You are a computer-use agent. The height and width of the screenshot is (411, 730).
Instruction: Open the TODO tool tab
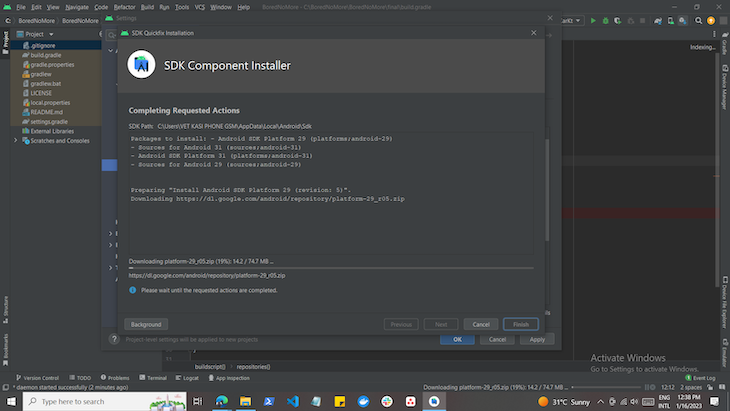(80, 378)
